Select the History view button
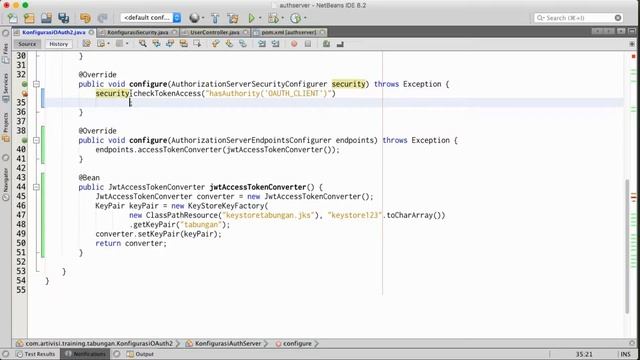Viewport: 640px width, 360px height. 58,44
